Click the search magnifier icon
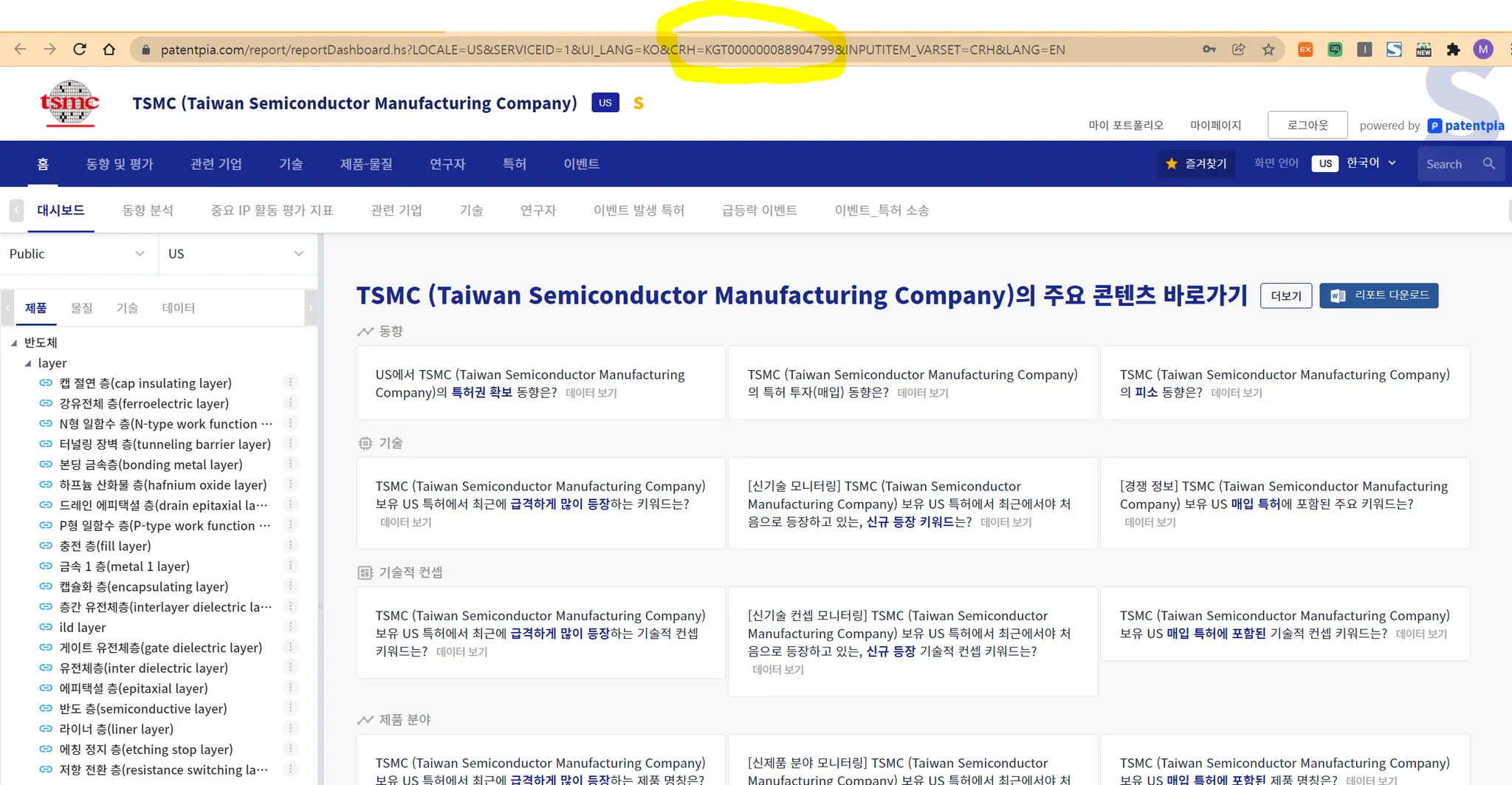 [1489, 164]
